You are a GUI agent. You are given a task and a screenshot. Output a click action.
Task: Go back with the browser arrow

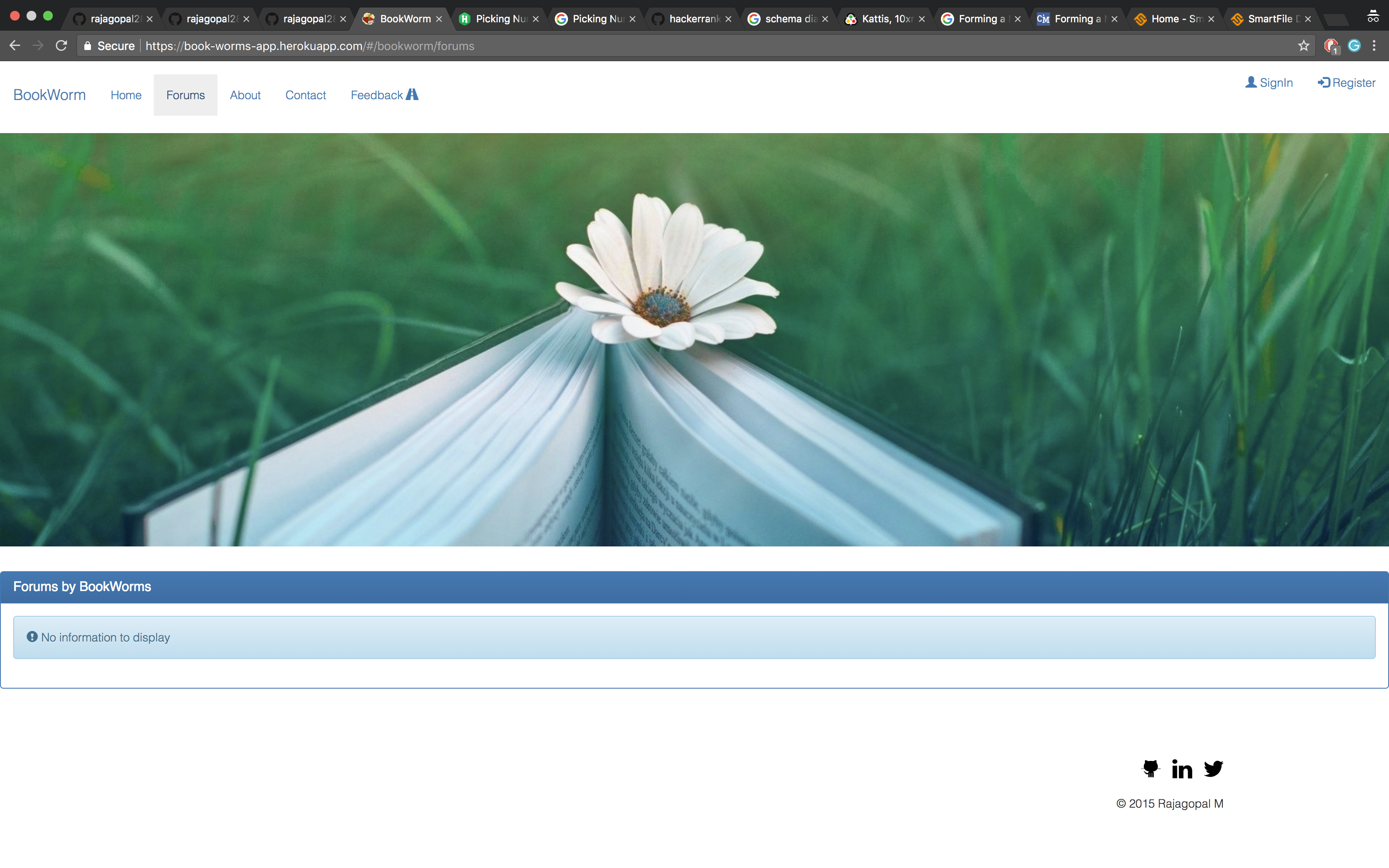pos(15,46)
